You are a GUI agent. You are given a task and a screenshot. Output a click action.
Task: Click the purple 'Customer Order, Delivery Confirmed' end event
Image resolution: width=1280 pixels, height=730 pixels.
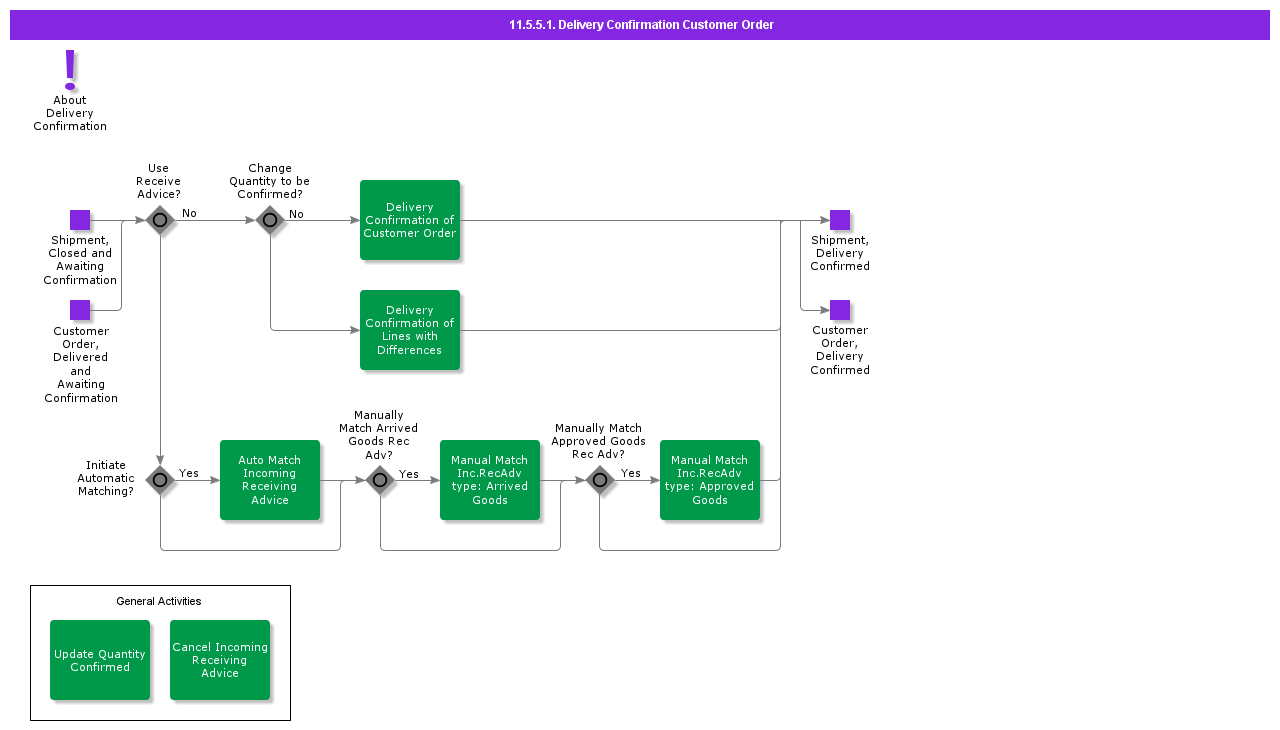(840, 310)
